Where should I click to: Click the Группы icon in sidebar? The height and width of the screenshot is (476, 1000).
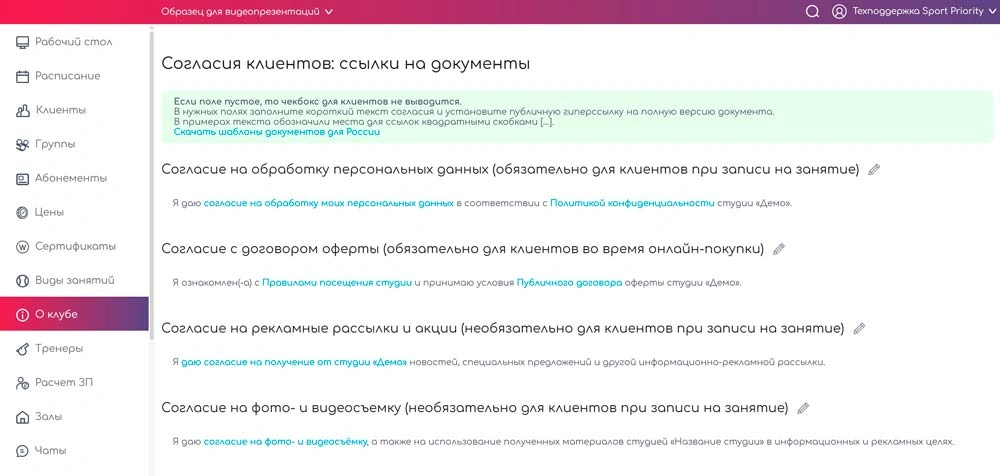22,144
